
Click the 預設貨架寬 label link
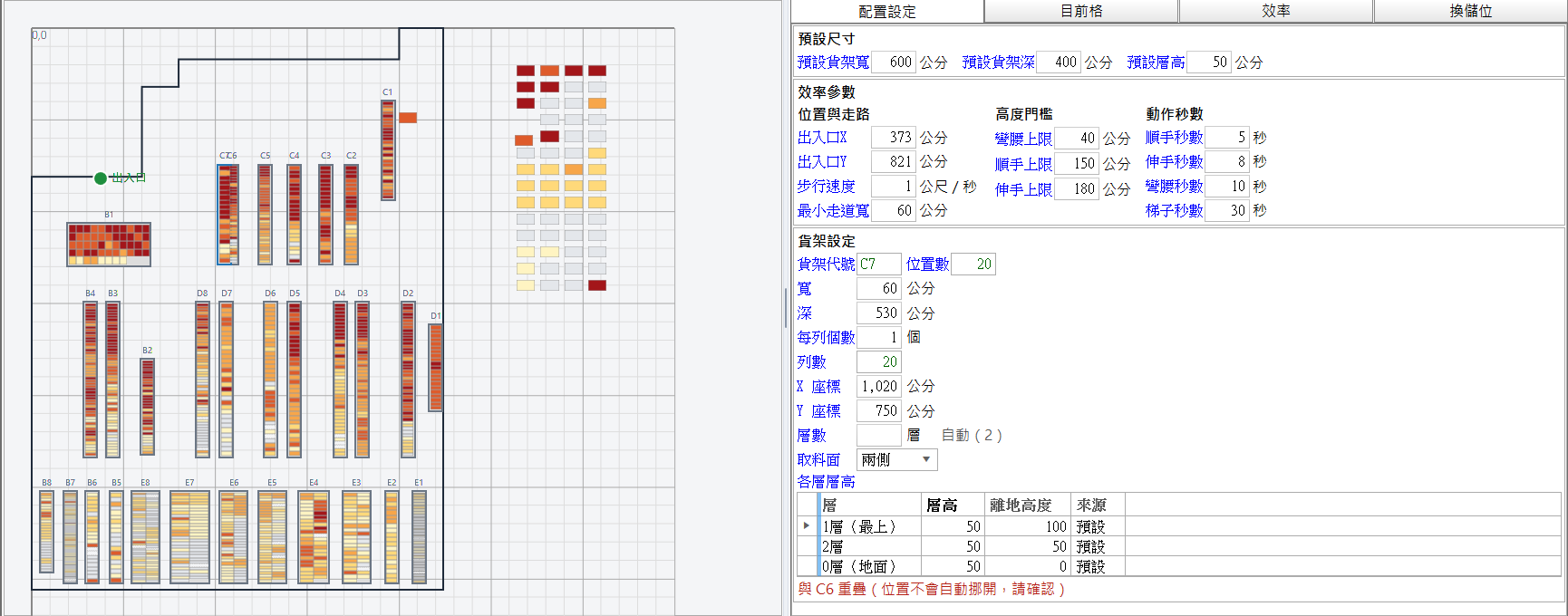pos(833,62)
